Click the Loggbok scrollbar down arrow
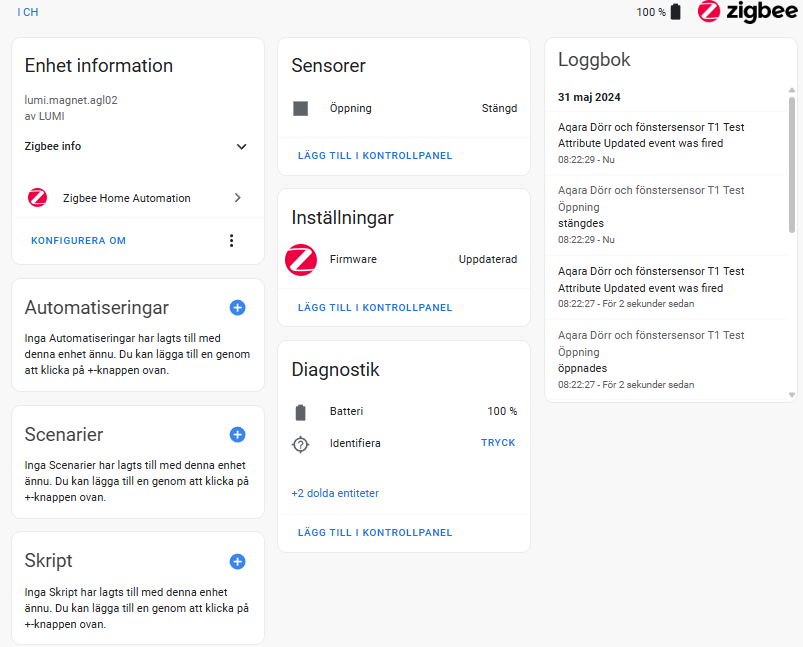 coord(792,395)
